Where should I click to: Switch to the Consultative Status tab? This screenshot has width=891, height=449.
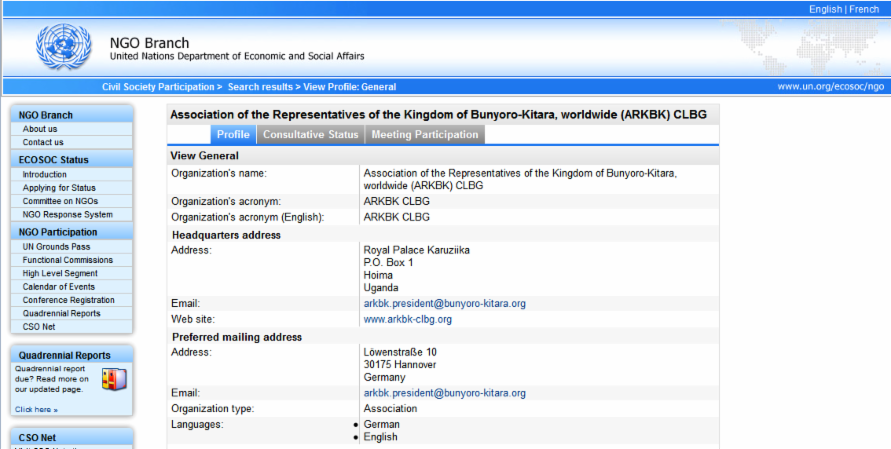tap(310, 135)
